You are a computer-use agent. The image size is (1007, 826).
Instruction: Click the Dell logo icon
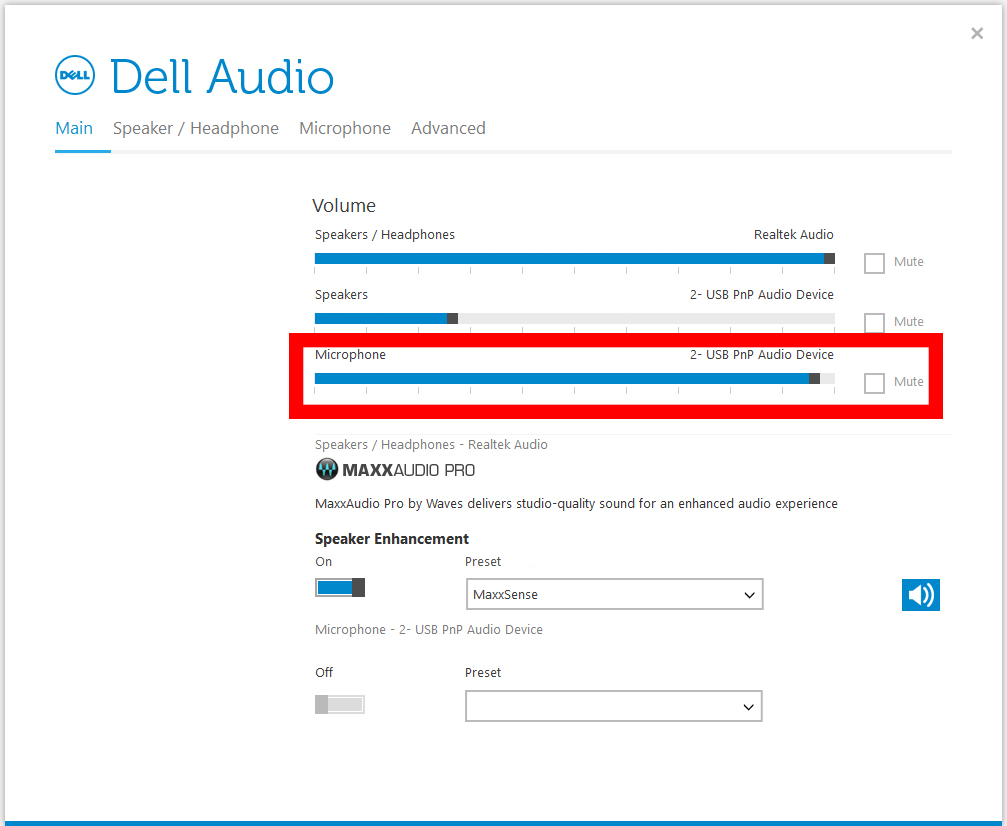click(75, 75)
